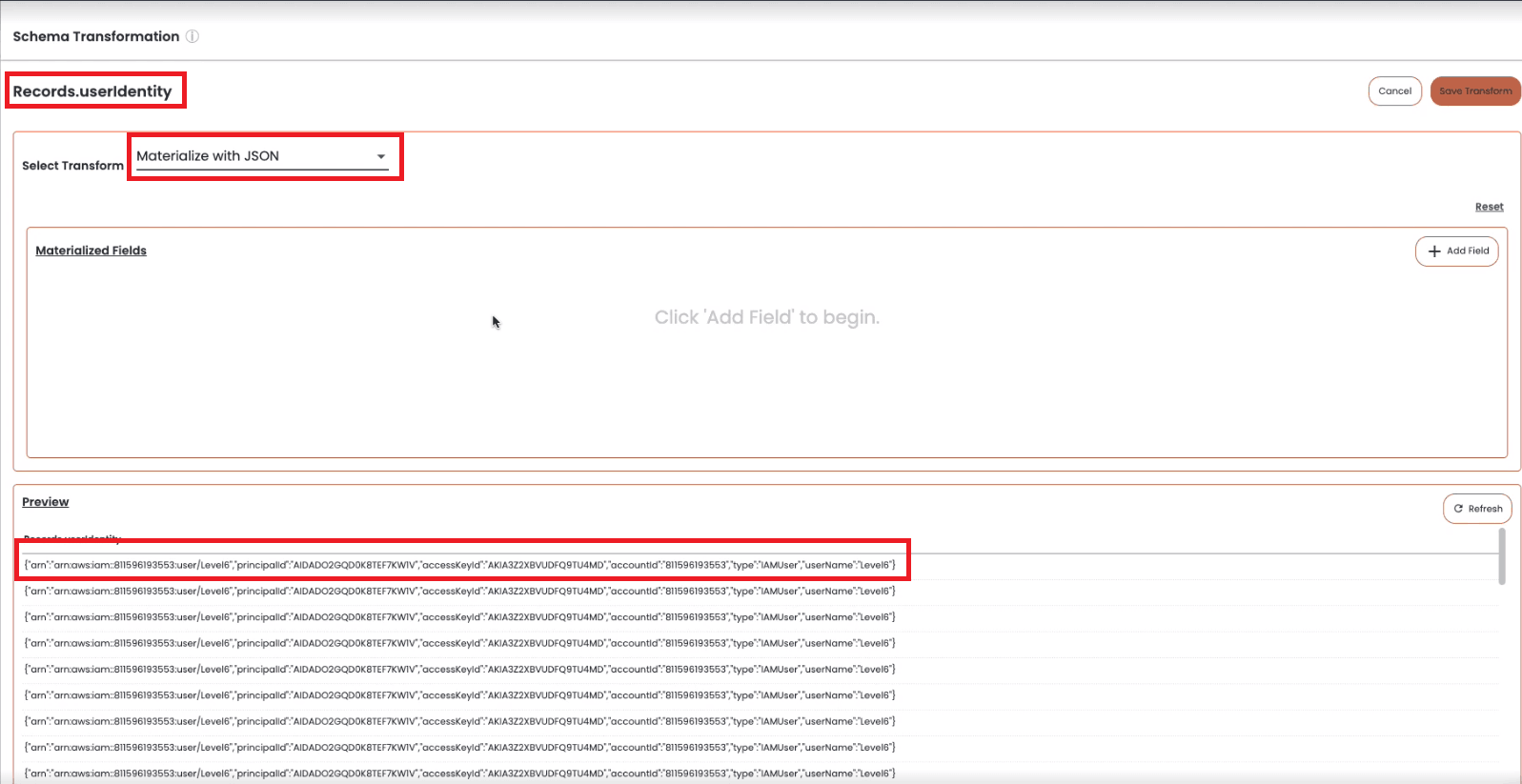Screen dimensions: 1522x784
Task: Select the second JSON row in Preview
Action: (459, 592)
